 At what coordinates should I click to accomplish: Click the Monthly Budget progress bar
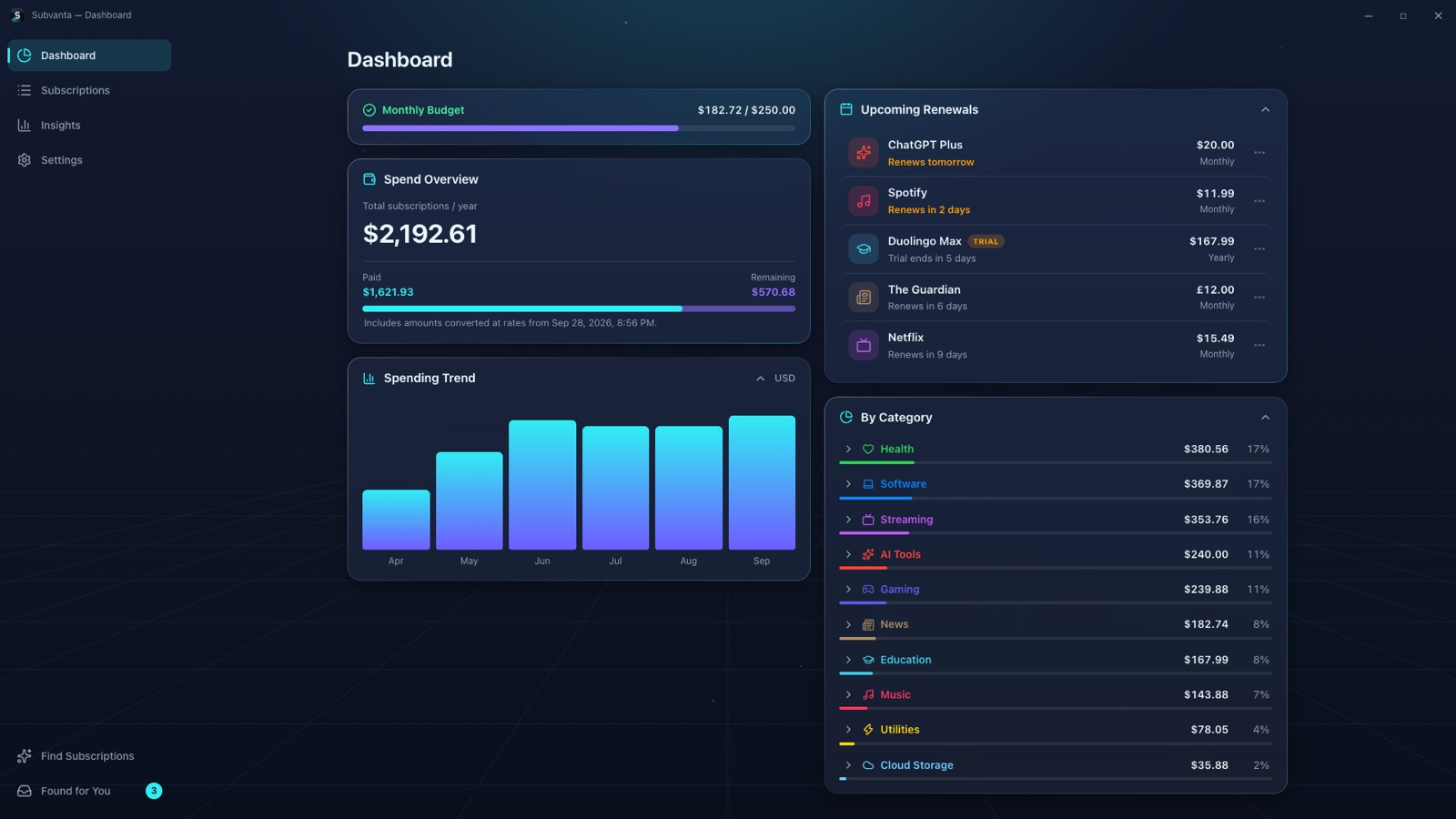point(579,128)
